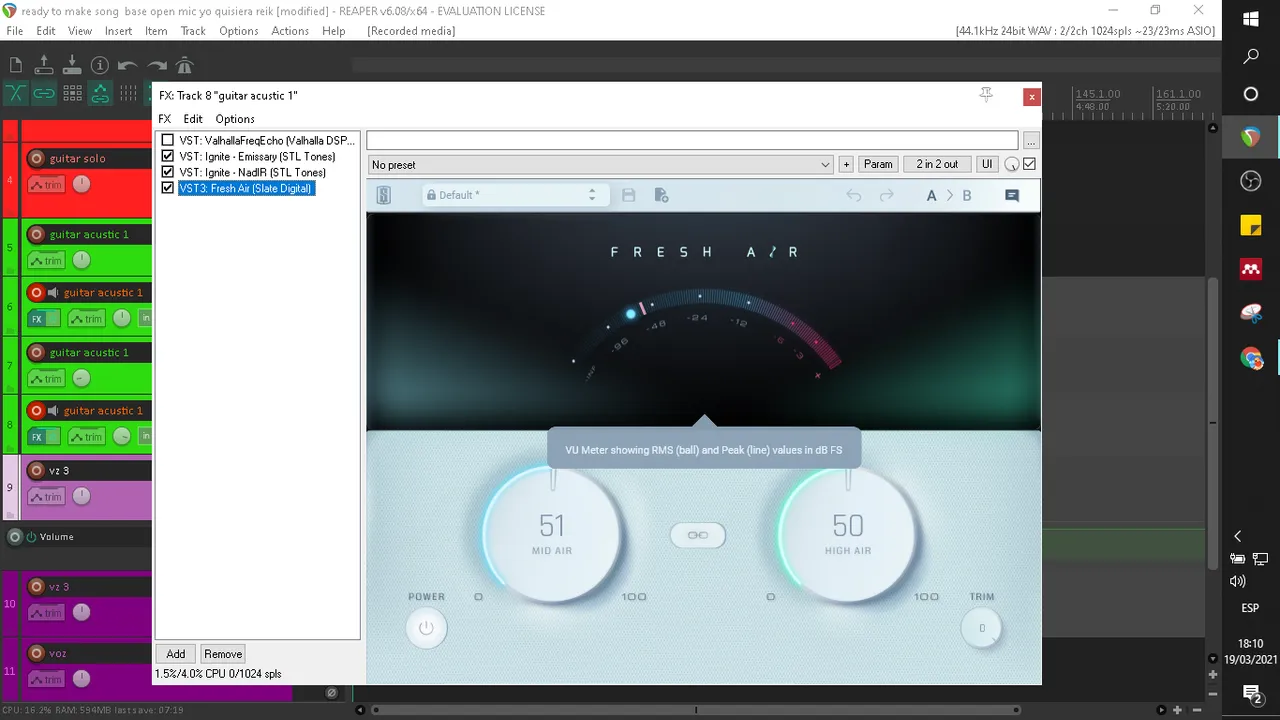Disable the Ignite NadIR plugin checkbox
1280x720 pixels.
coord(168,172)
